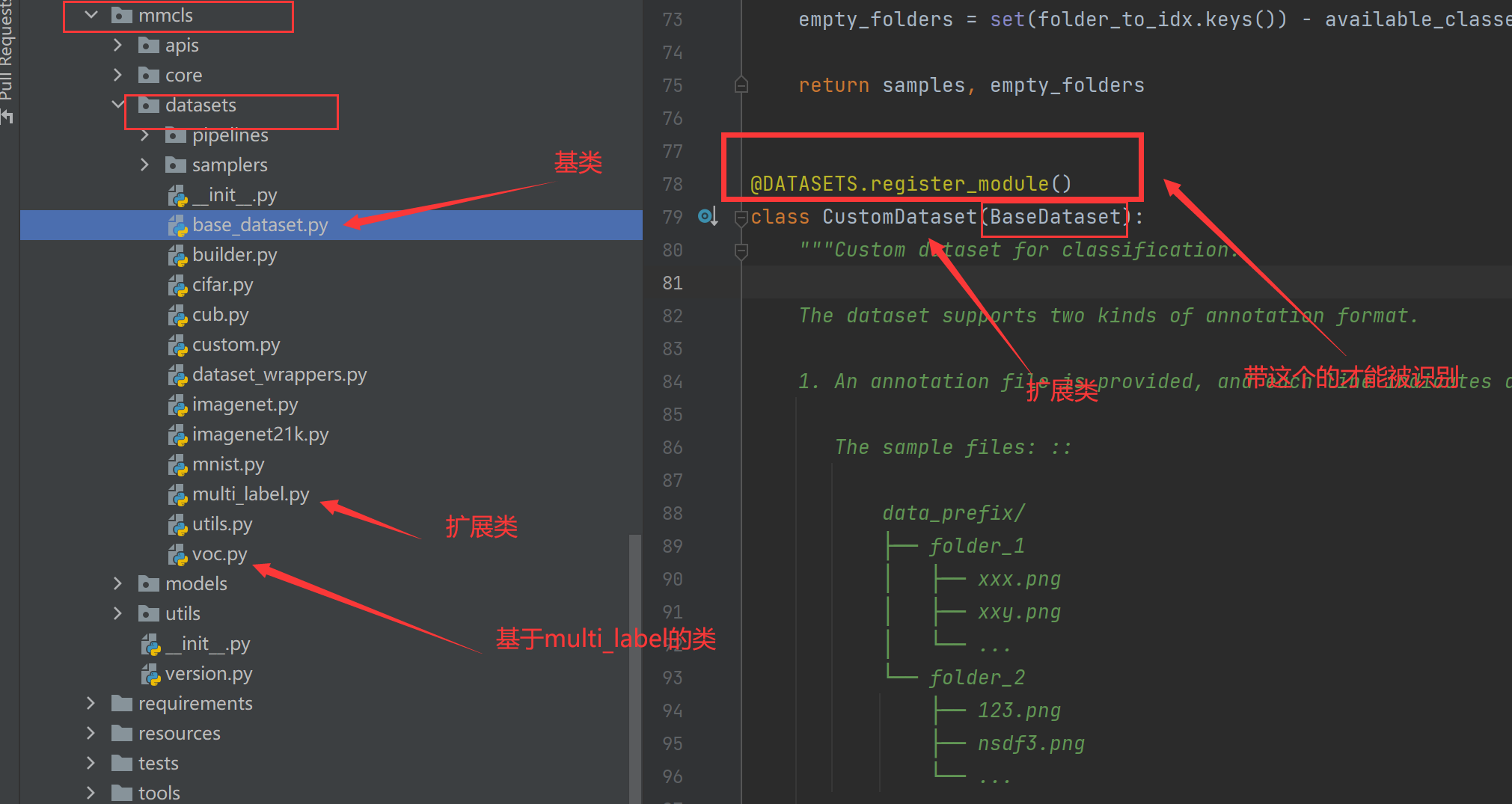Open multi_label.py file
This screenshot has width=1512, height=804.
coord(251,494)
